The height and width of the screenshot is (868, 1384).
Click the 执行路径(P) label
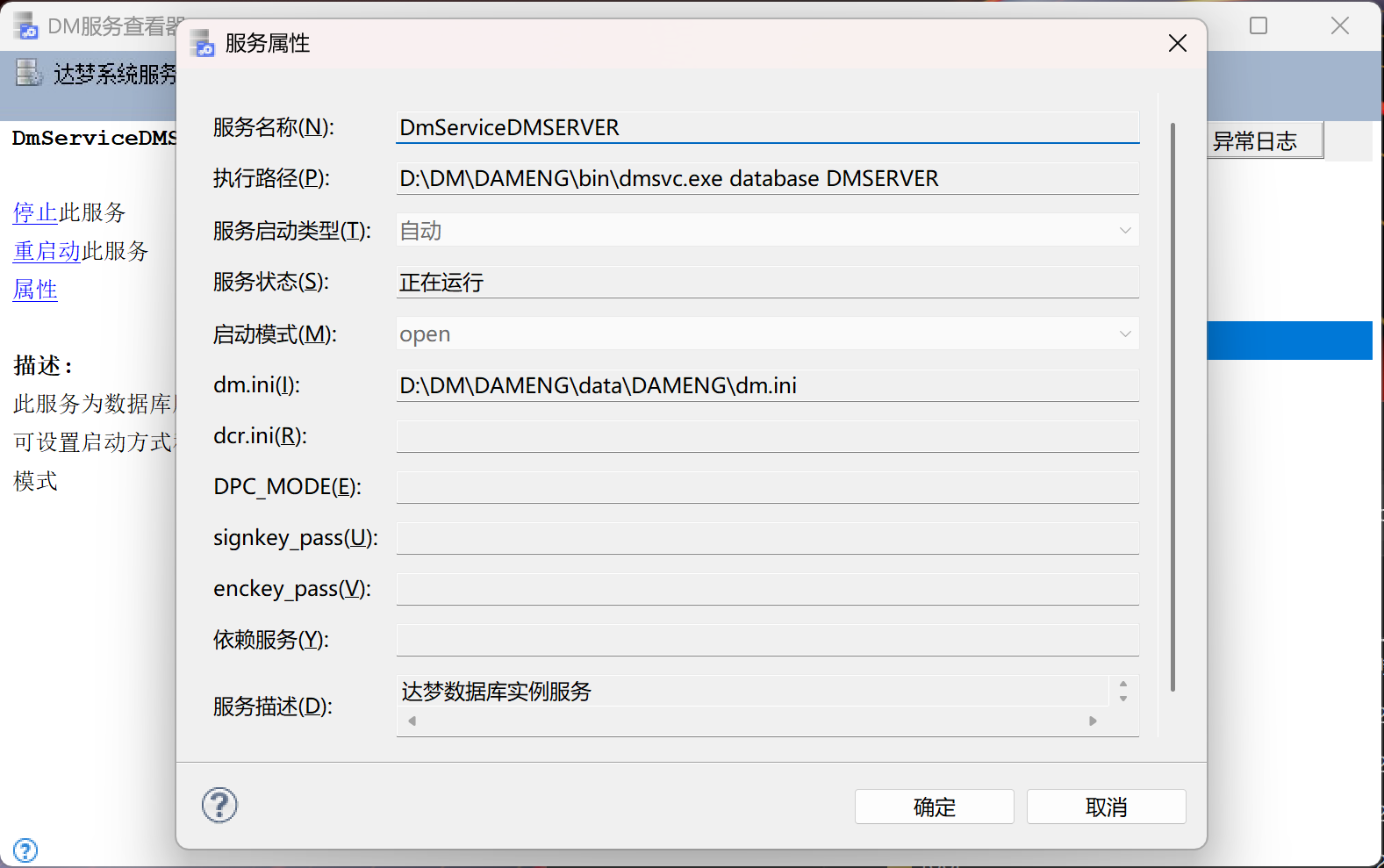click(x=272, y=178)
